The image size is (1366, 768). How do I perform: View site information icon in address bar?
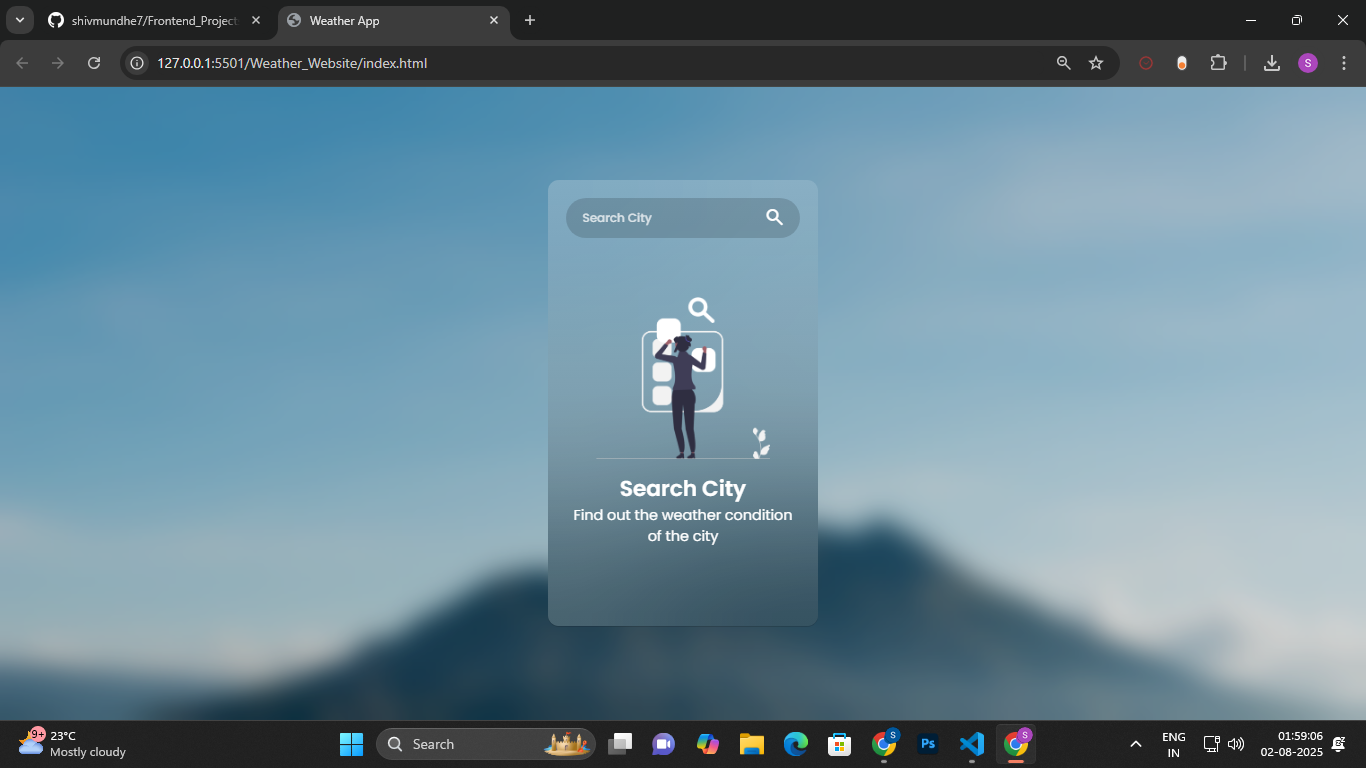coord(138,63)
